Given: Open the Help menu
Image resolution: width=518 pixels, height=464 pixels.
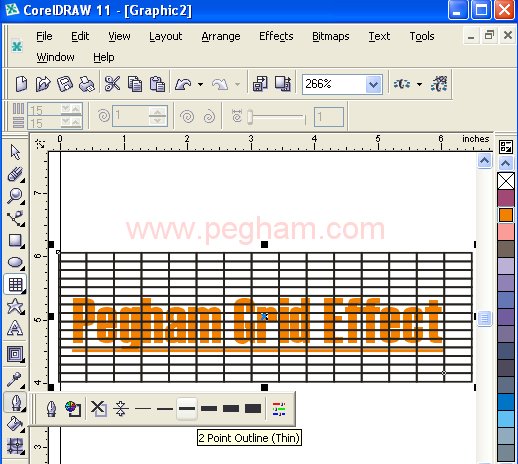Looking at the screenshot, I should click(x=104, y=57).
